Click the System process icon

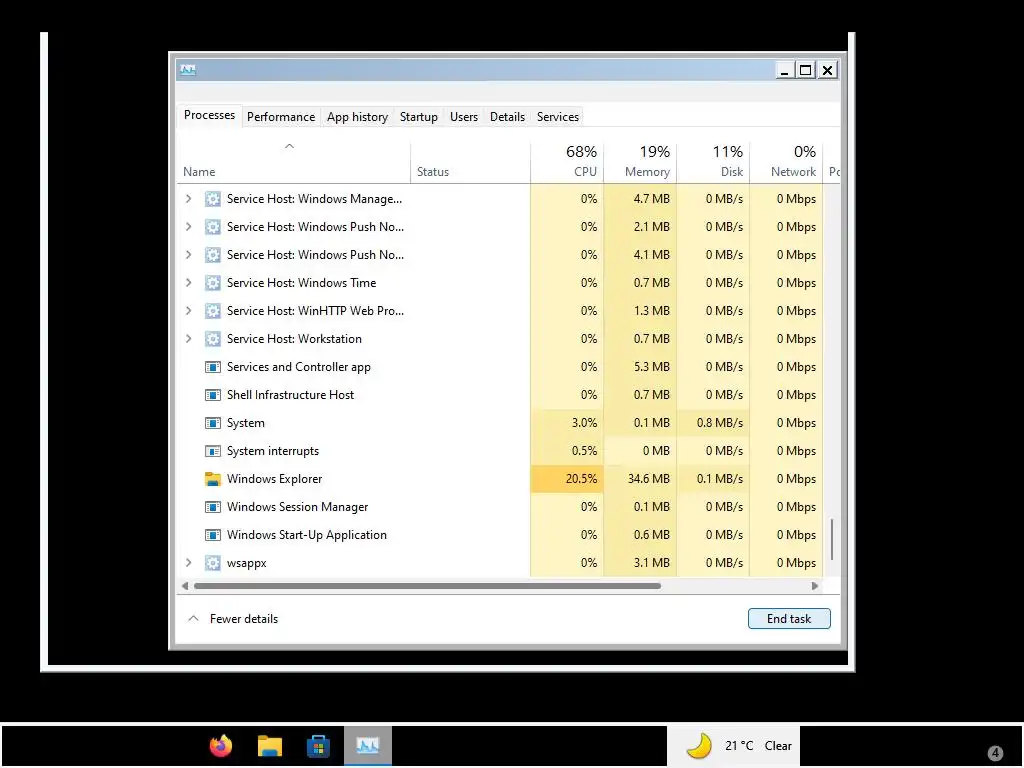212,423
